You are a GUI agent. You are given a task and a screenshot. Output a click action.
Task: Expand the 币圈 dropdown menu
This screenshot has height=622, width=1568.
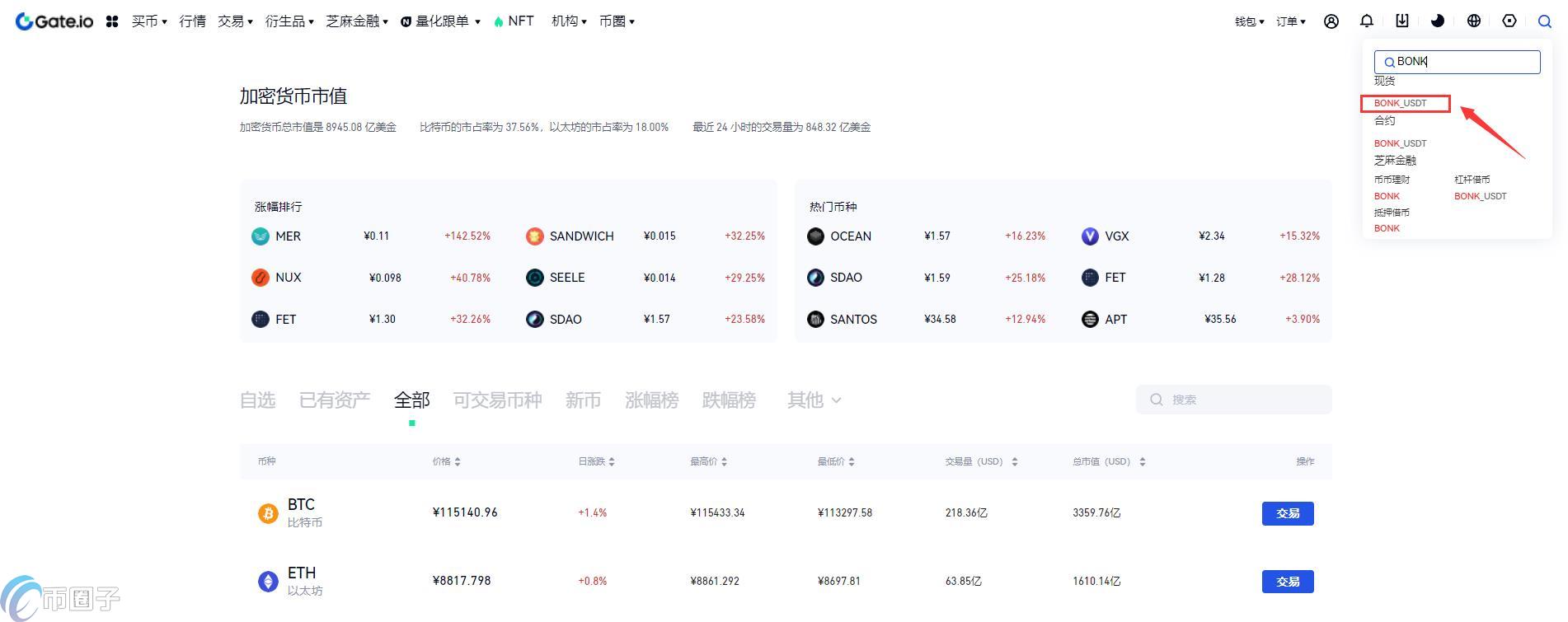pos(617,21)
